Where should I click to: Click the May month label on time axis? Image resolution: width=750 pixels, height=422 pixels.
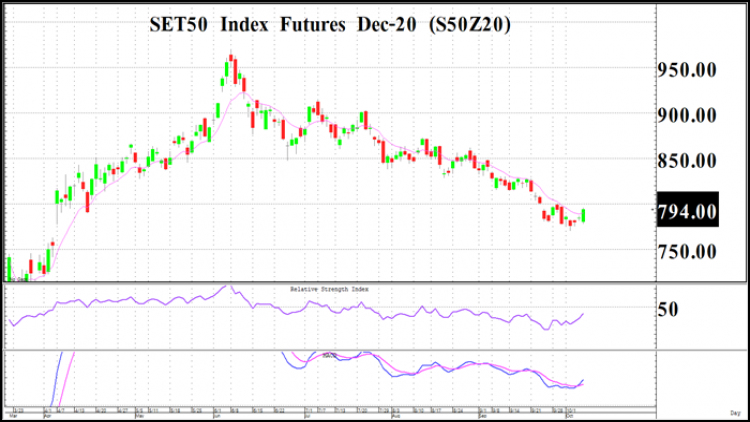139,416
